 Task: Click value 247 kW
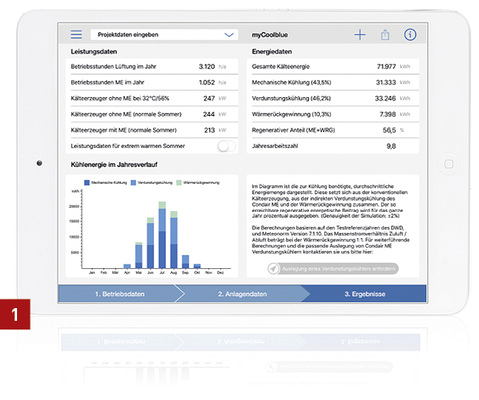pyautogui.click(x=209, y=98)
